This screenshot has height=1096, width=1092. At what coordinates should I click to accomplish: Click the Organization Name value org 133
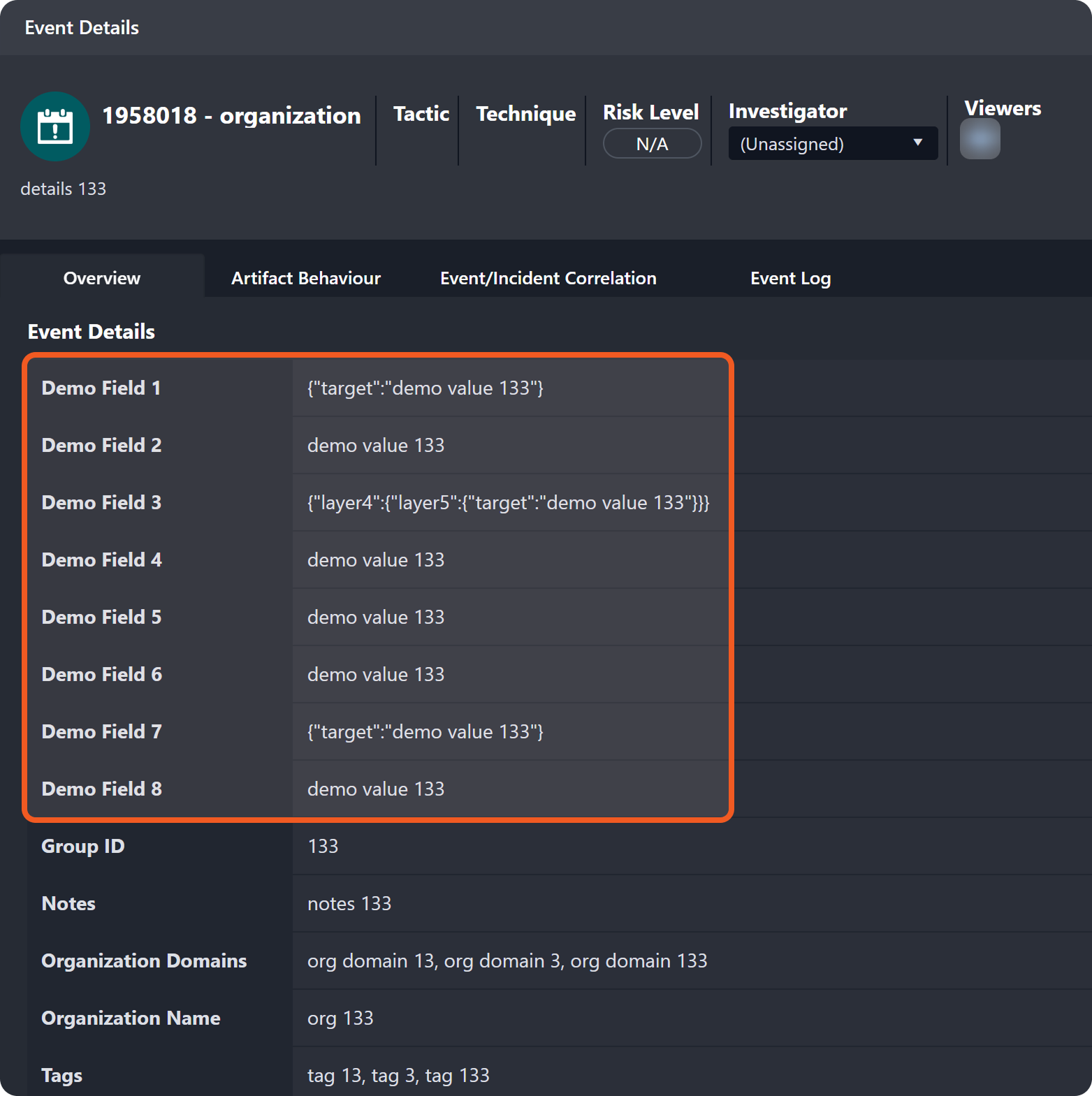pyautogui.click(x=340, y=1018)
